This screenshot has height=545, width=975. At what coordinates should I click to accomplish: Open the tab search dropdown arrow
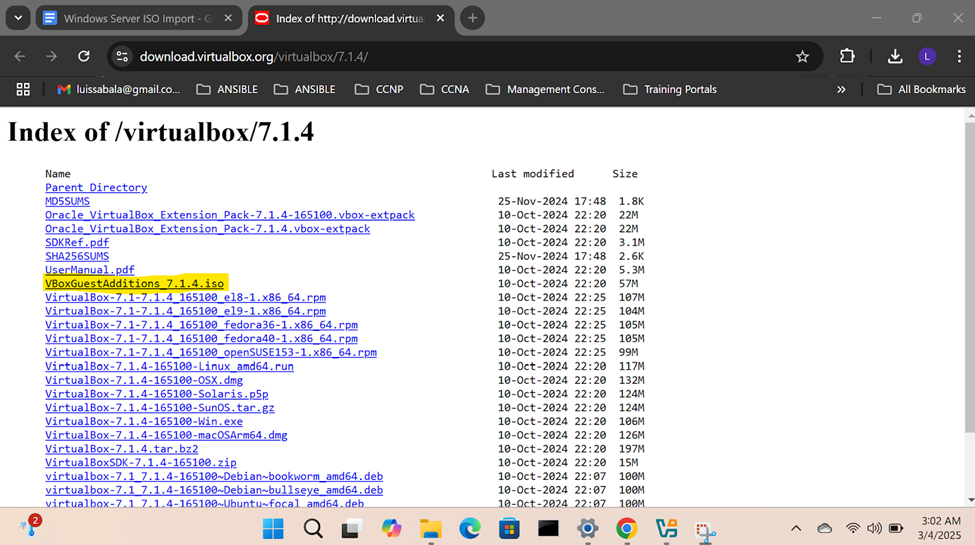click(18, 18)
